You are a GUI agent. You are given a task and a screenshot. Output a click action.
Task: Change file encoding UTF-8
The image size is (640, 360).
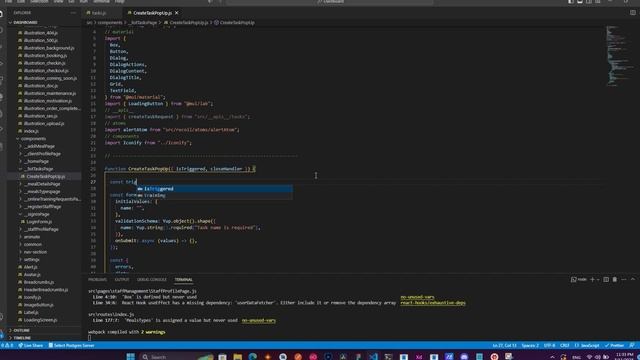click(549, 346)
